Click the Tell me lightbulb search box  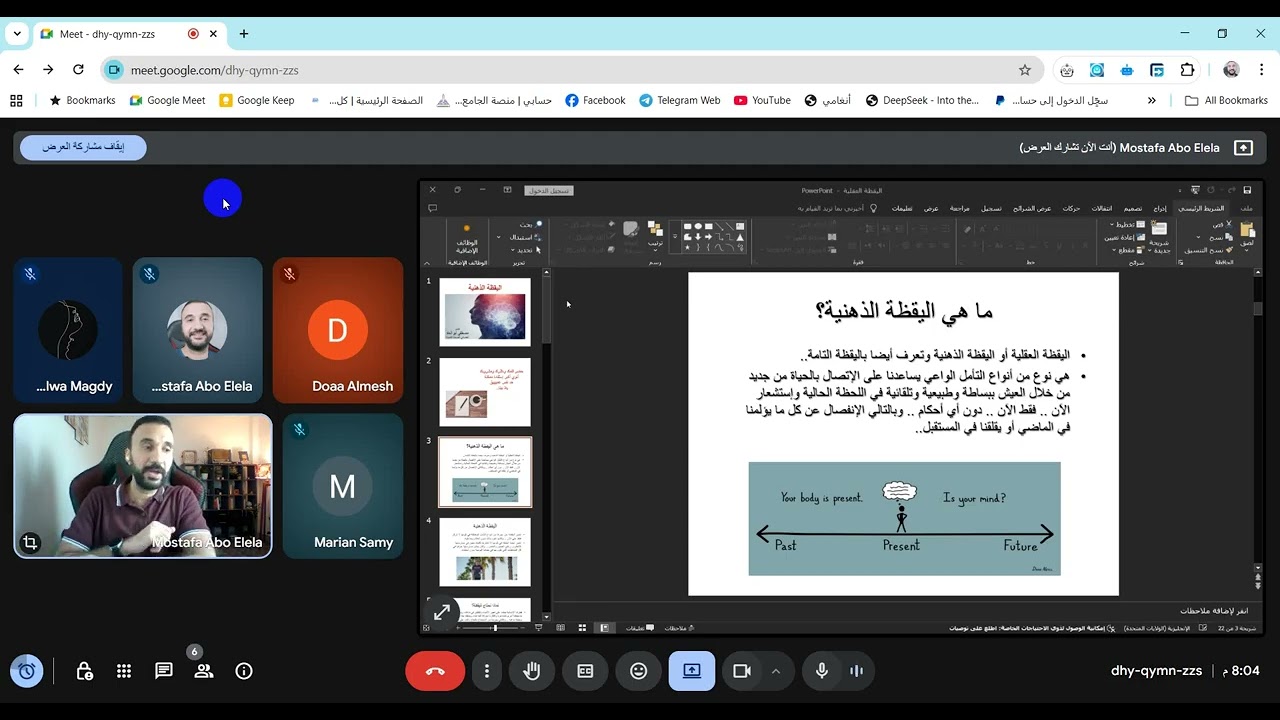pyautogui.click(x=838, y=208)
